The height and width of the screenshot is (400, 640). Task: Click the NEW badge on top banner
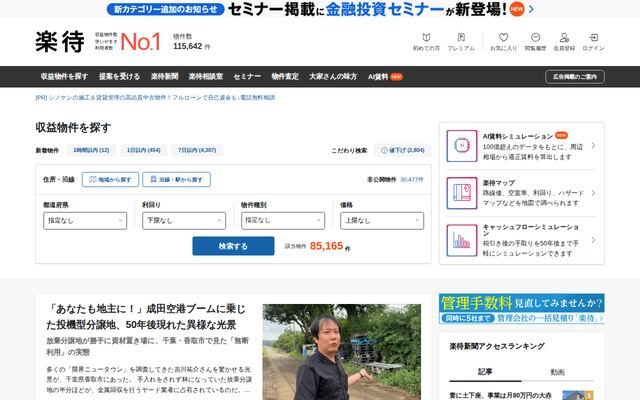coord(517,9)
